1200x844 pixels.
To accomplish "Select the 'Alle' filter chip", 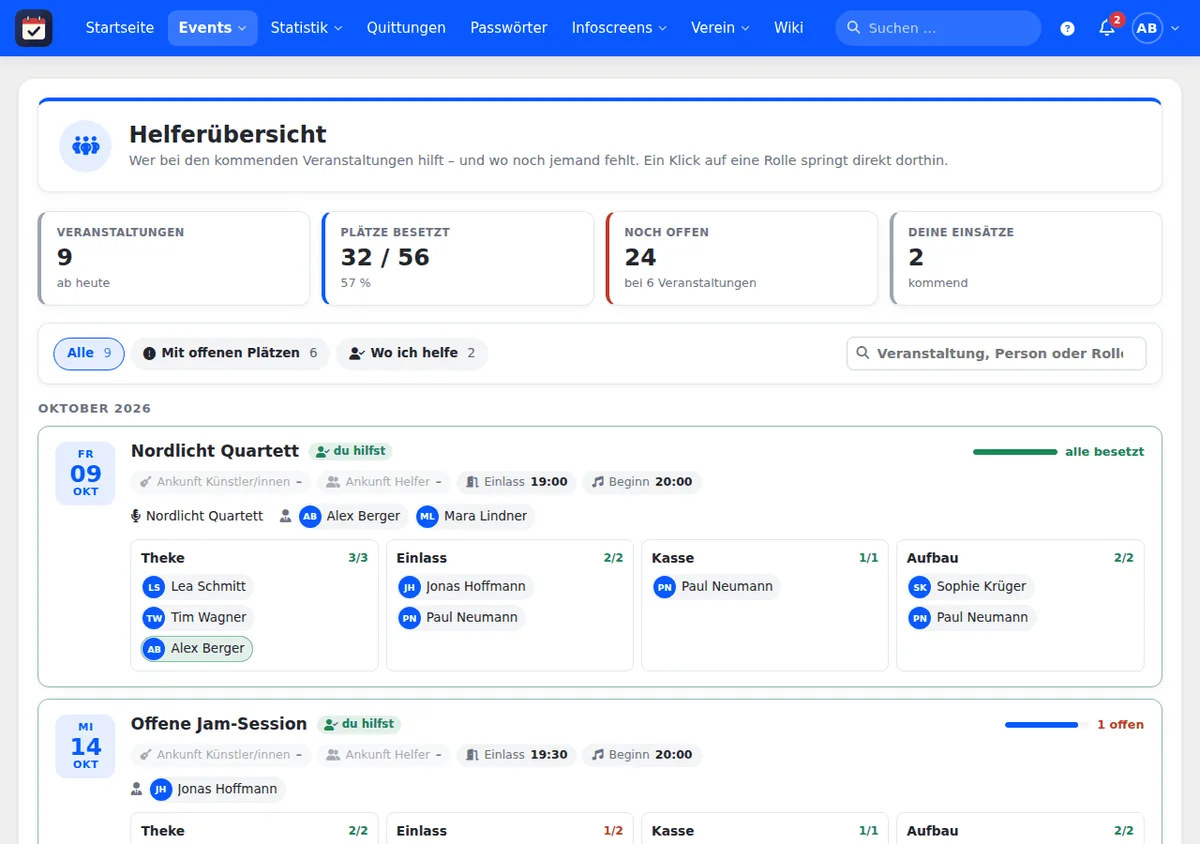I will click(x=89, y=353).
